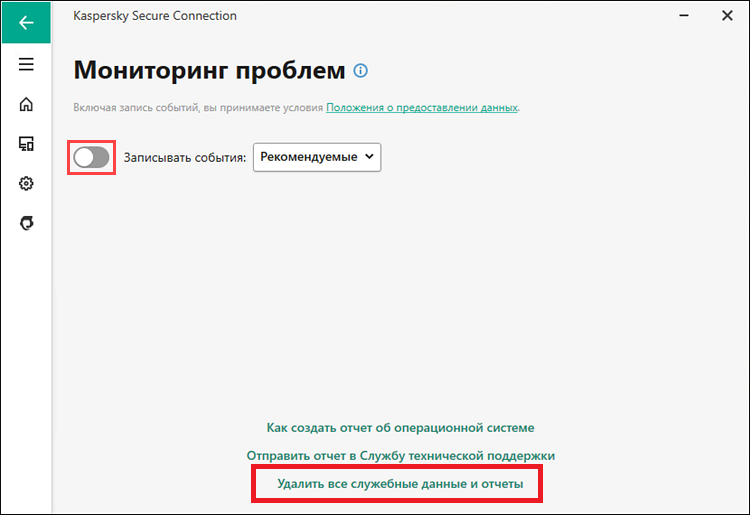Viewport: 750px width, 515px height.
Task: Close the Kaspersky Secure Connection window
Action: [727, 16]
